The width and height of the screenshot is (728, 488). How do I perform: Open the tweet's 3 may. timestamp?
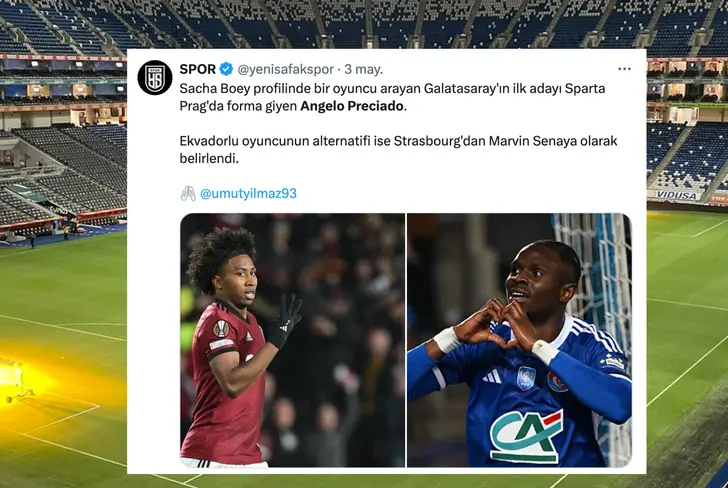tap(364, 69)
